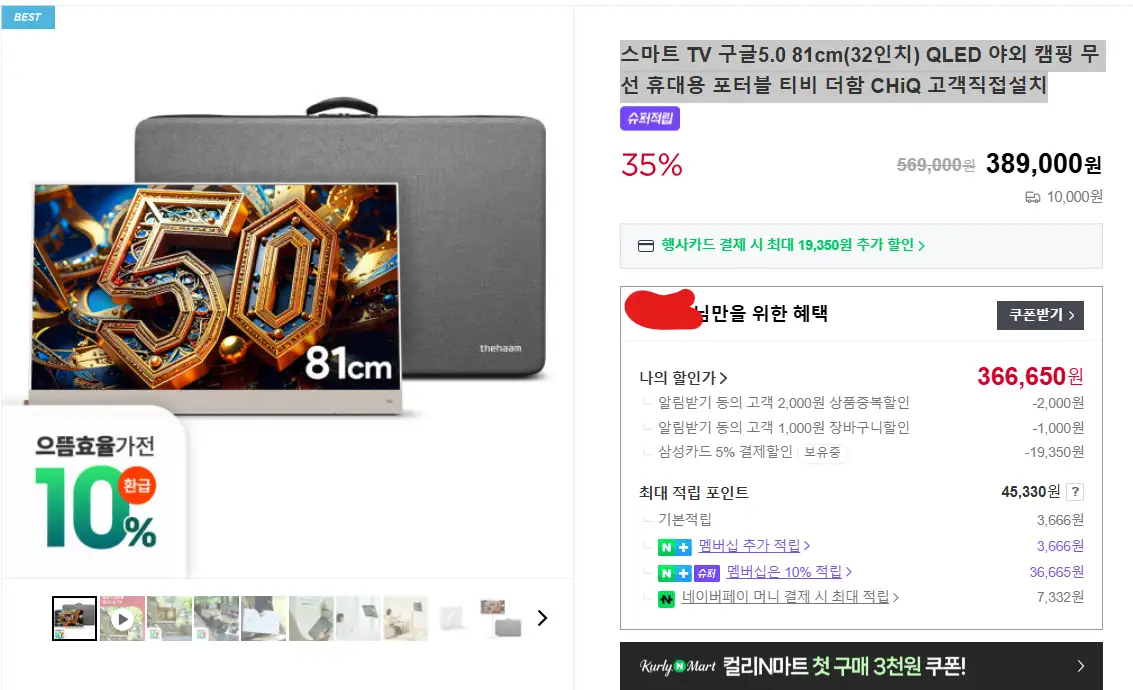Expand 나의 할인가 details
The height and width of the screenshot is (690, 1133).
click(x=684, y=378)
